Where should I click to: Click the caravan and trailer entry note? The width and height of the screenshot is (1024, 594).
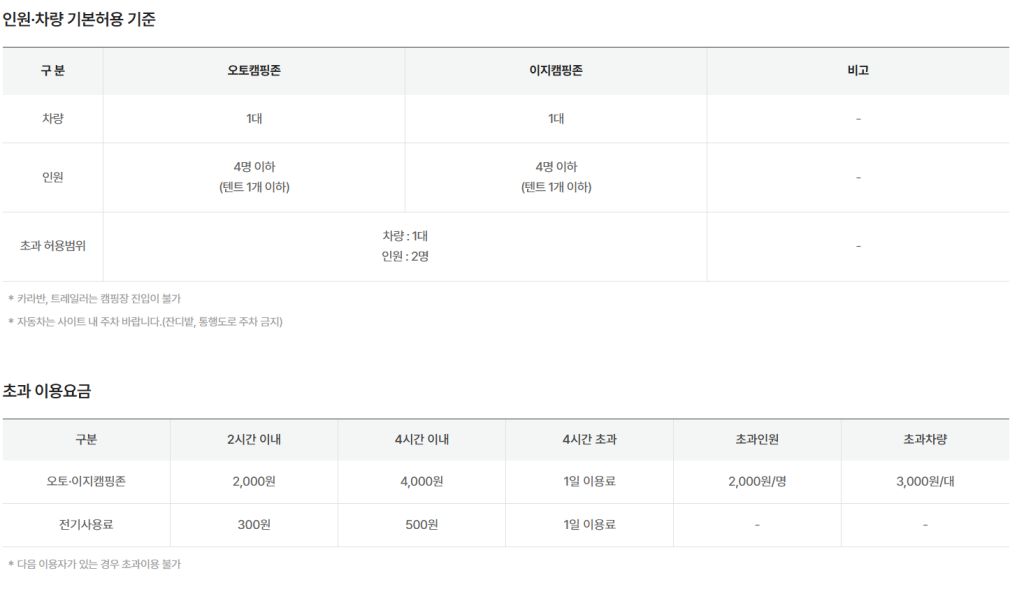[94, 298]
